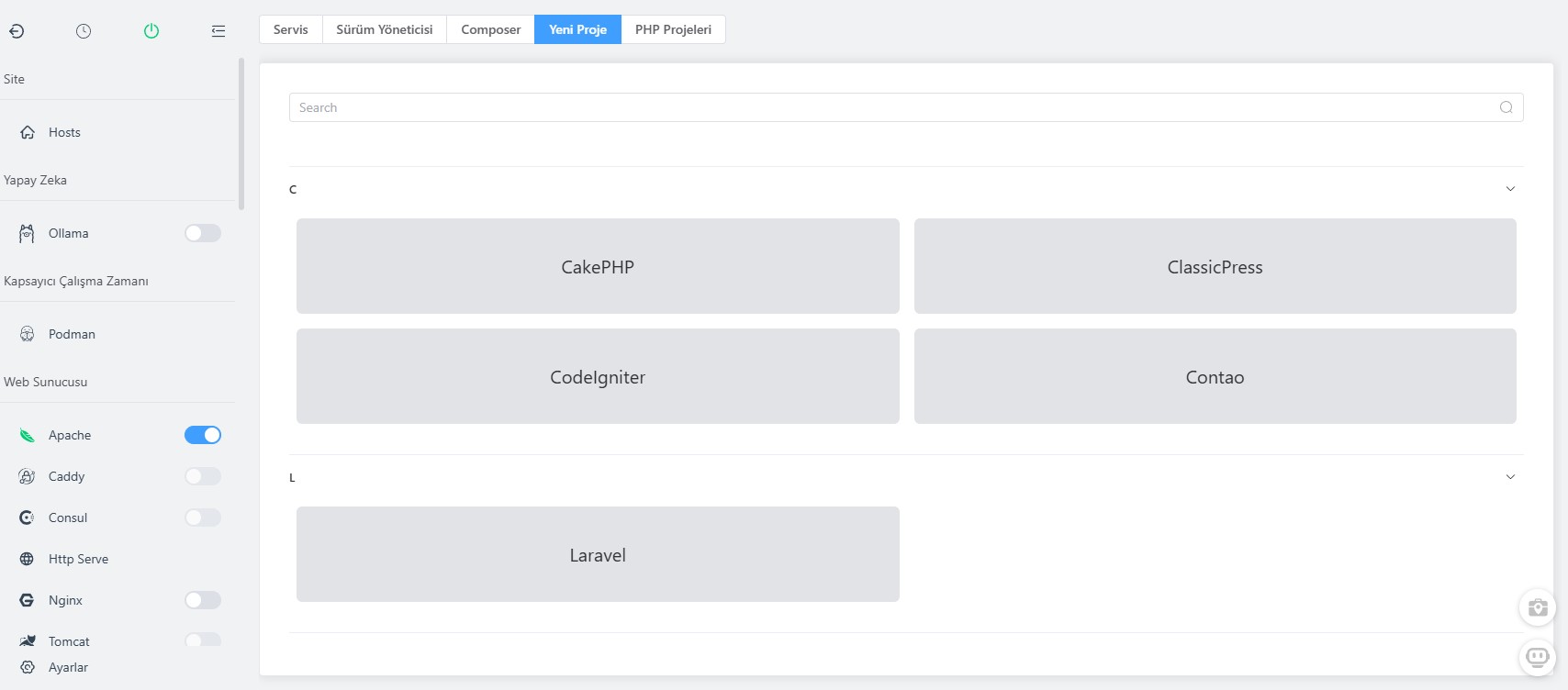
Task: Click the Search input field
Action: [x=890, y=107]
